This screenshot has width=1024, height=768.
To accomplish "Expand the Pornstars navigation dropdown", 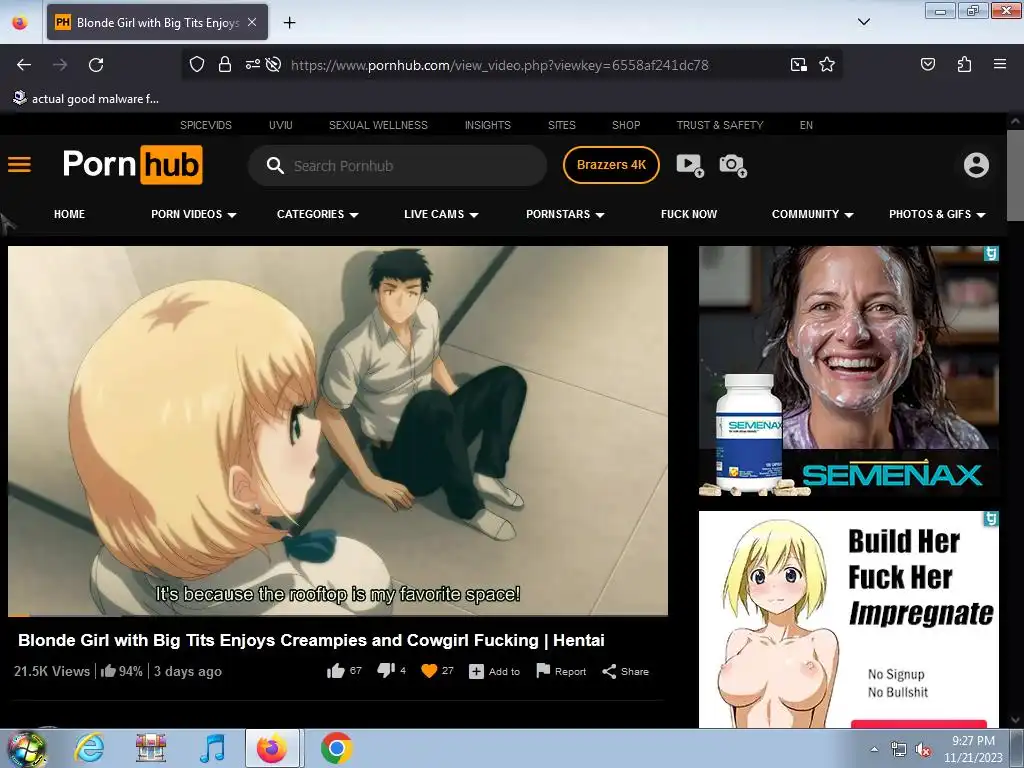I will click(565, 214).
